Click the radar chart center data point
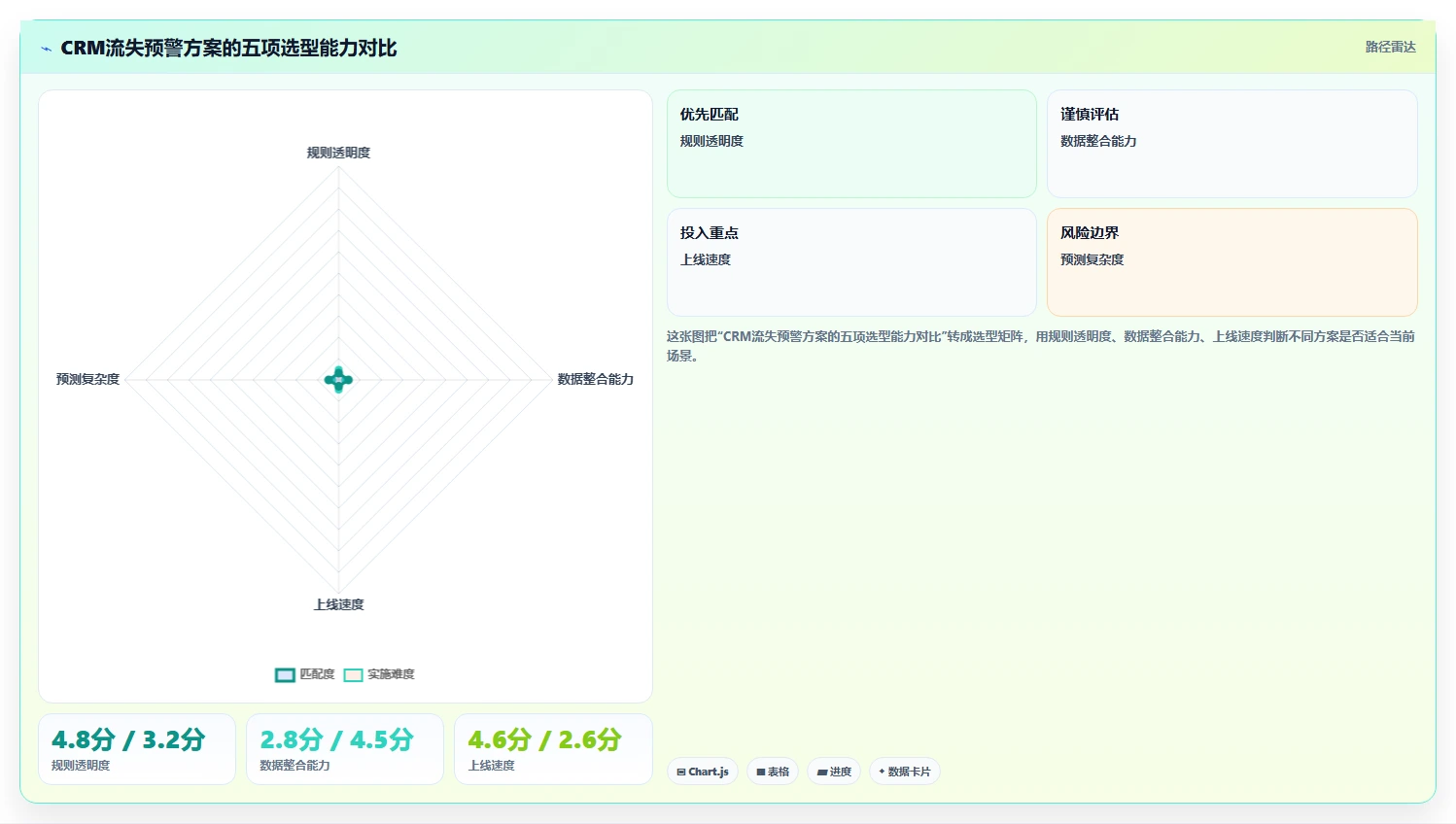This screenshot has width=1456, height=824. point(338,380)
